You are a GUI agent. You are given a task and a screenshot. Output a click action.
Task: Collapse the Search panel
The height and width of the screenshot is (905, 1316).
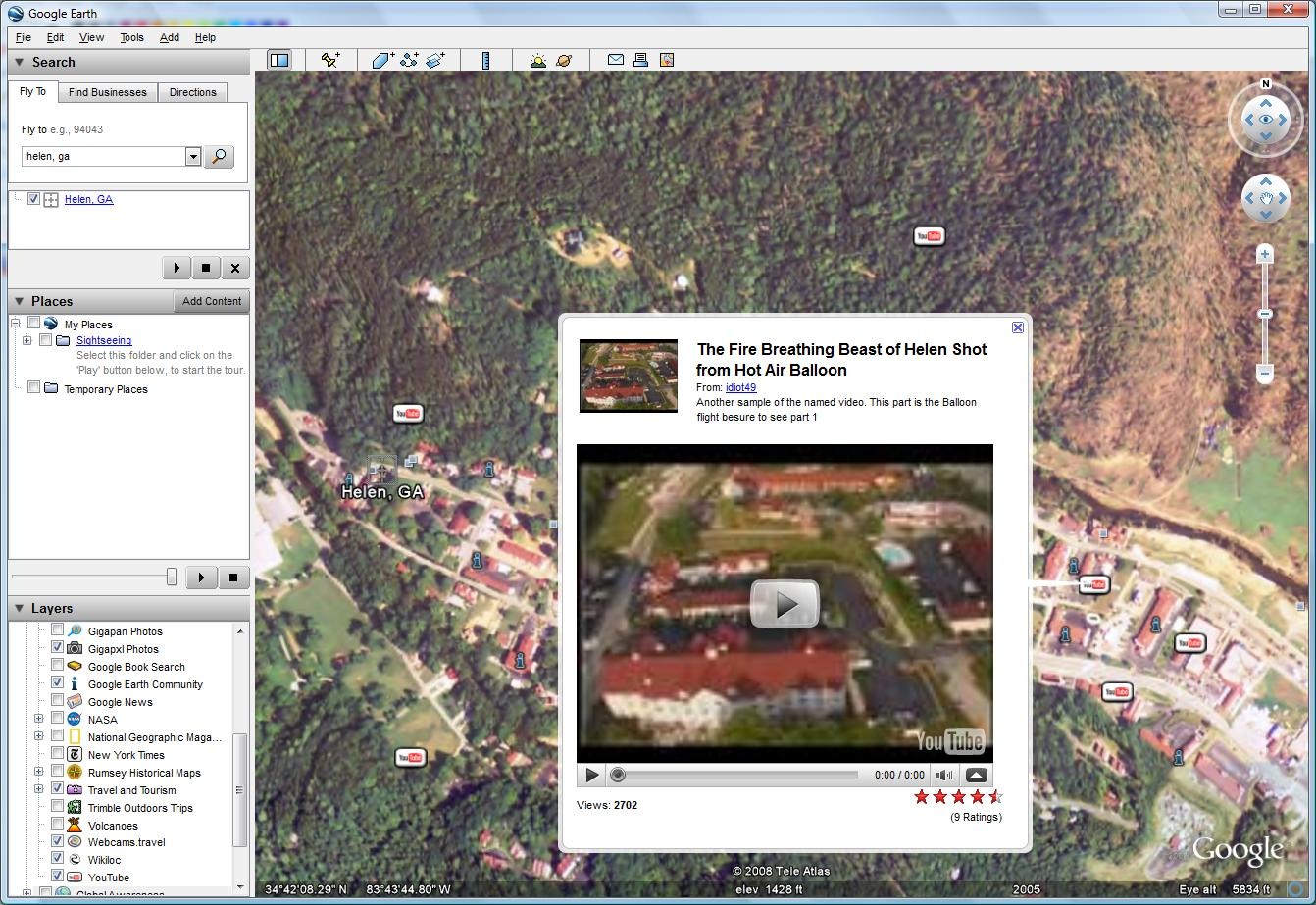tap(19, 62)
